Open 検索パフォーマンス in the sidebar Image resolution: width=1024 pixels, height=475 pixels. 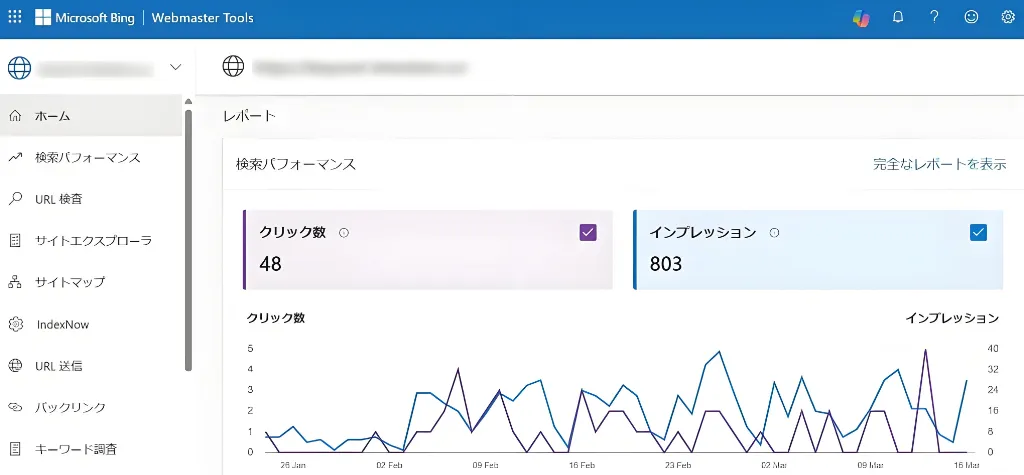point(87,157)
